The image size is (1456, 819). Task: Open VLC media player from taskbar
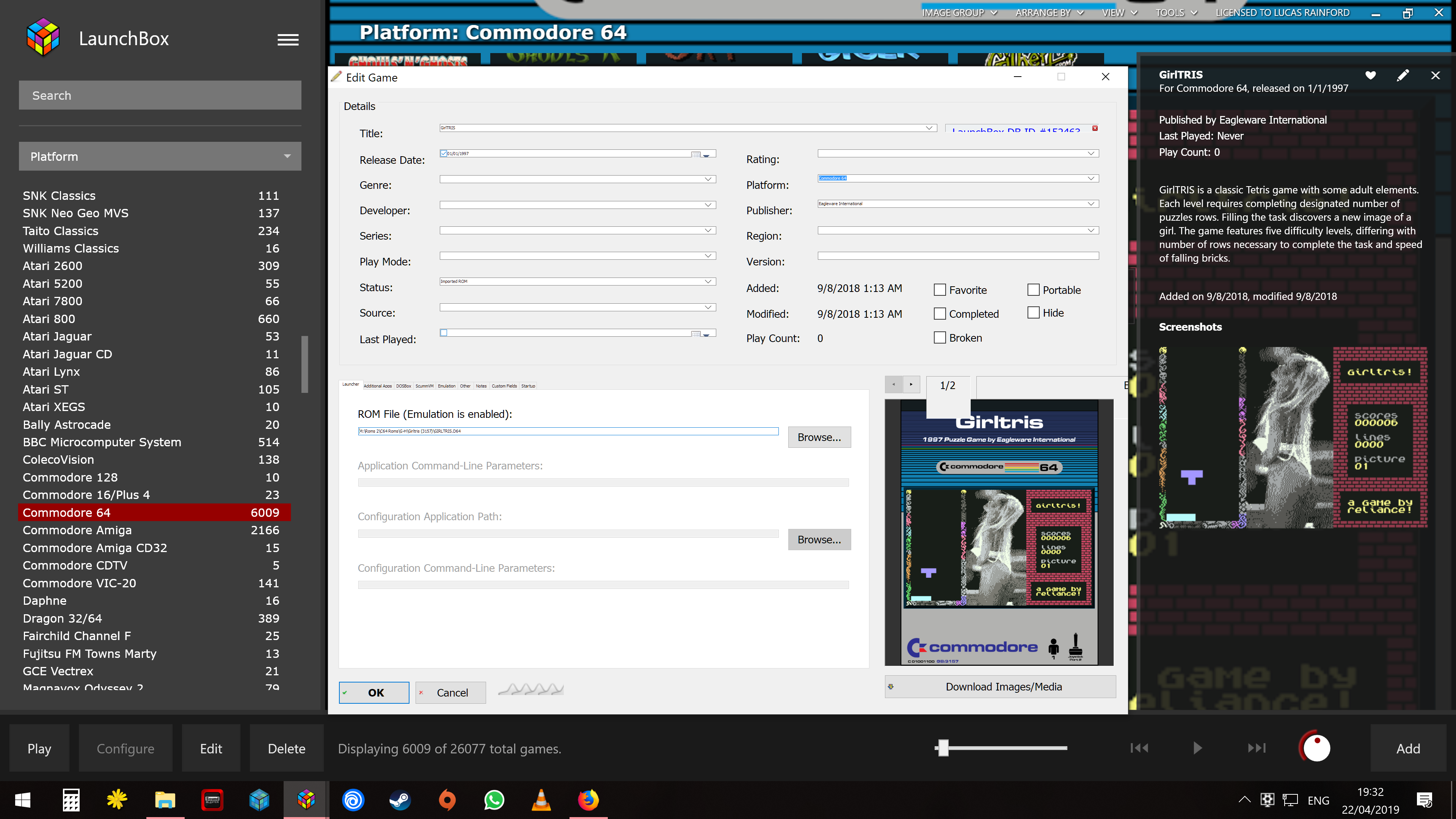pyautogui.click(x=541, y=800)
